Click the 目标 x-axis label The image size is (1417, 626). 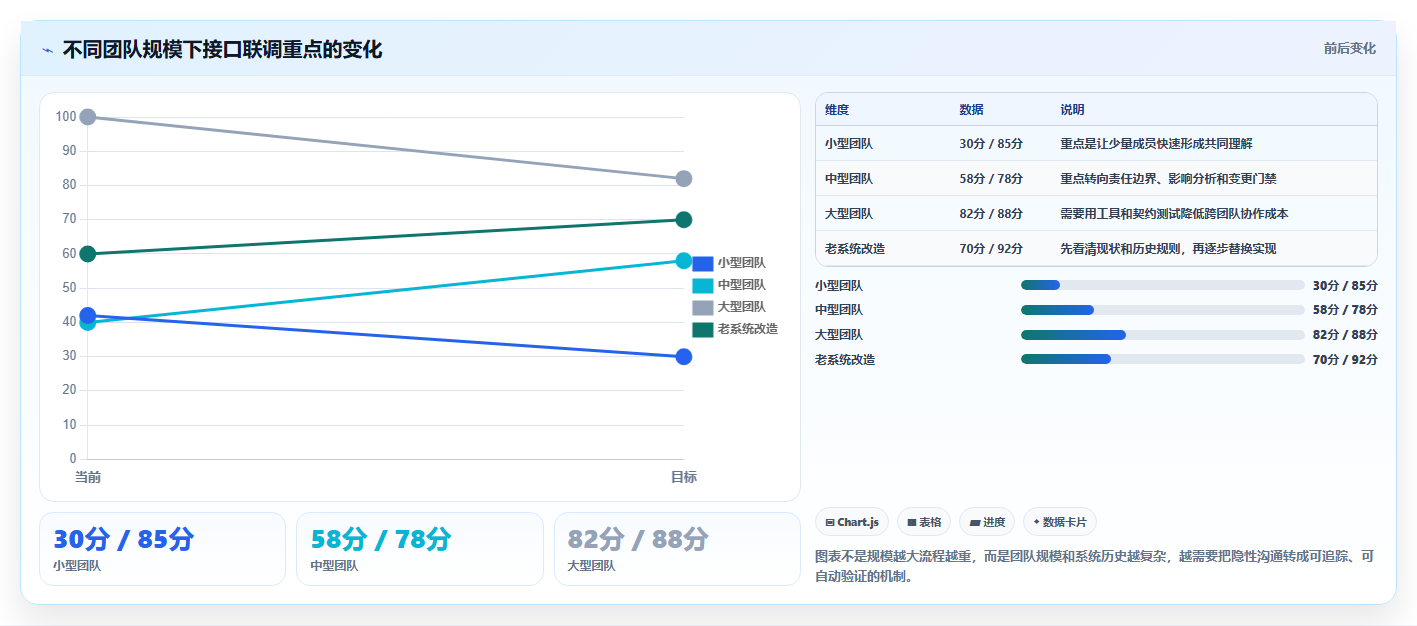point(684,478)
